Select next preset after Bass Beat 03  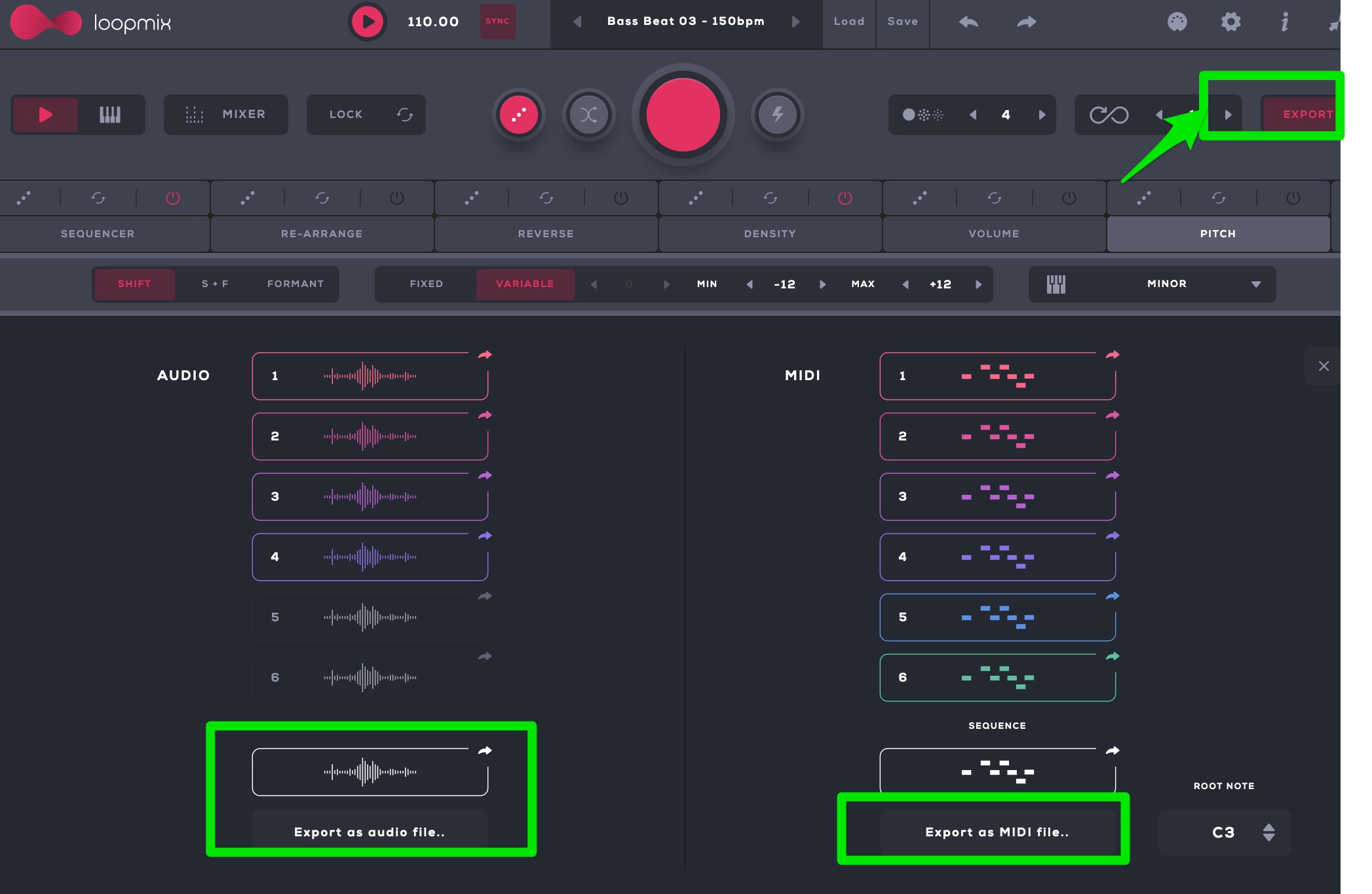point(795,22)
